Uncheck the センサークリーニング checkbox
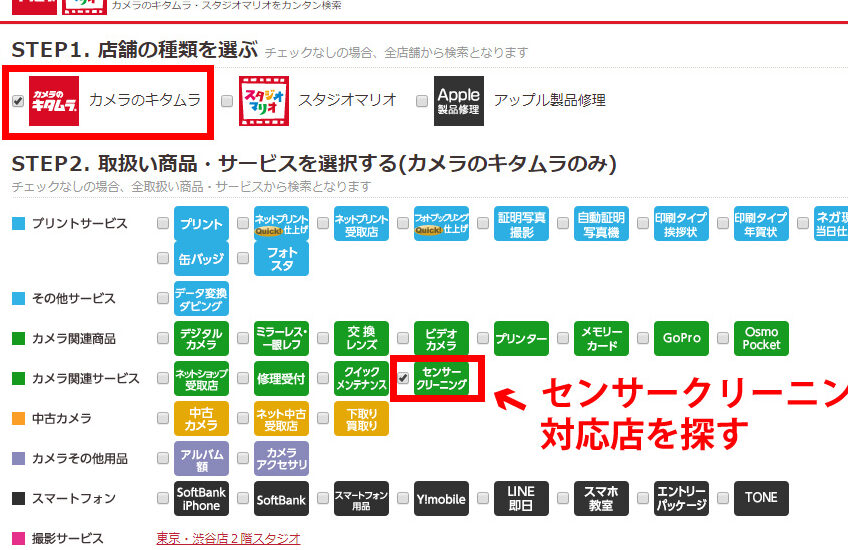The width and height of the screenshot is (848, 550). click(x=403, y=378)
